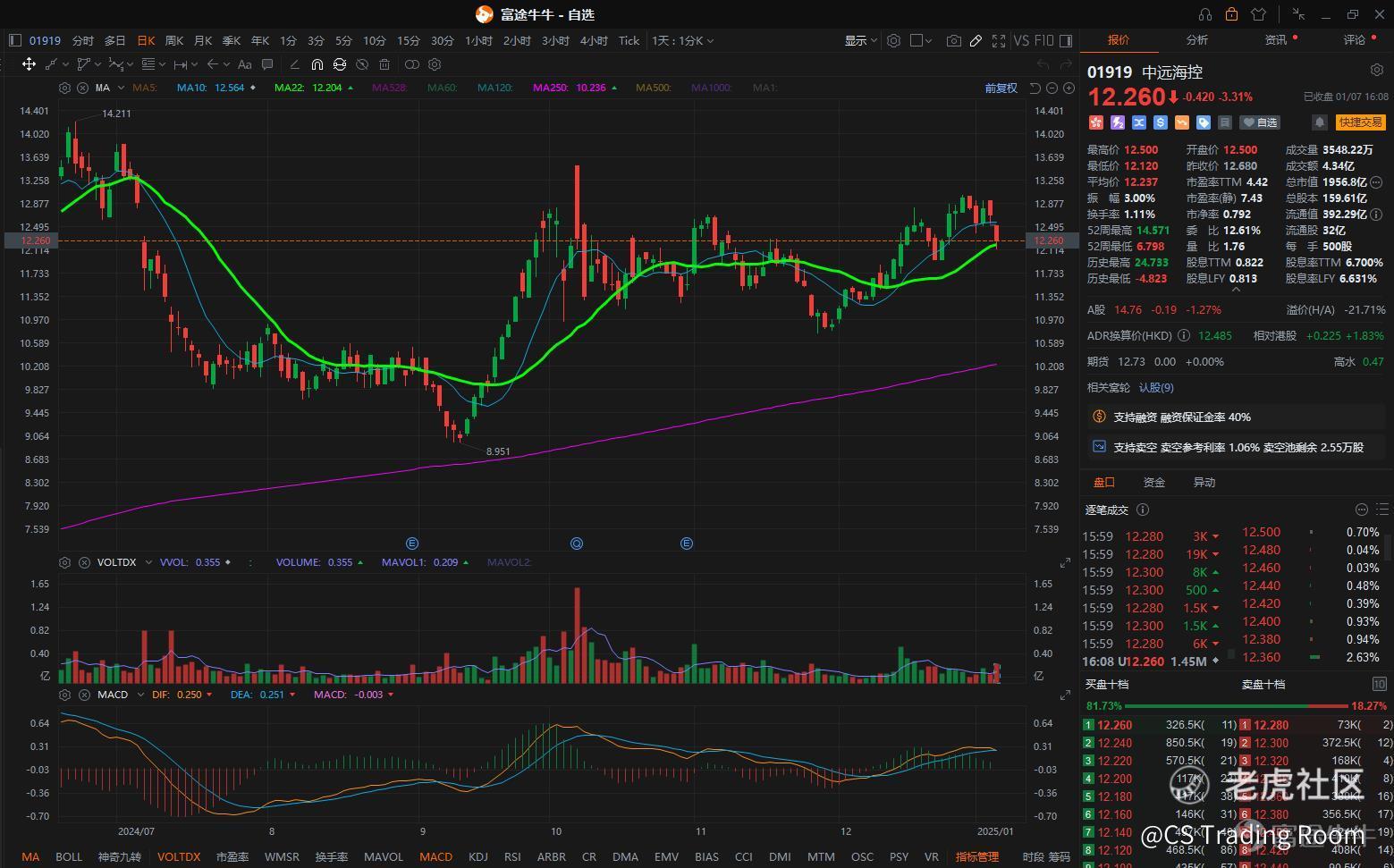Open the 1天:1分K period dropdown

[682, 40]
